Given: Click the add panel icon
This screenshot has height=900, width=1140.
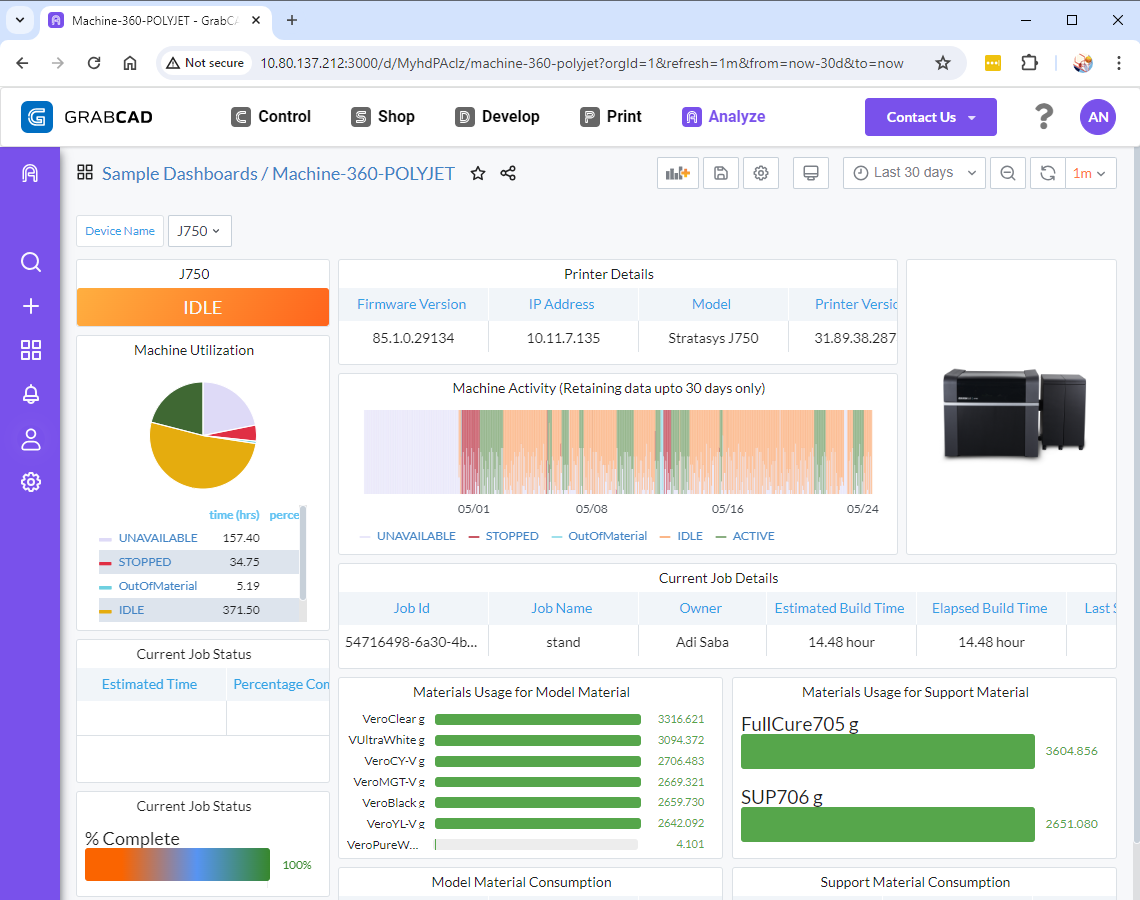Looking at the screenshot, I should [x=678, y=173].
